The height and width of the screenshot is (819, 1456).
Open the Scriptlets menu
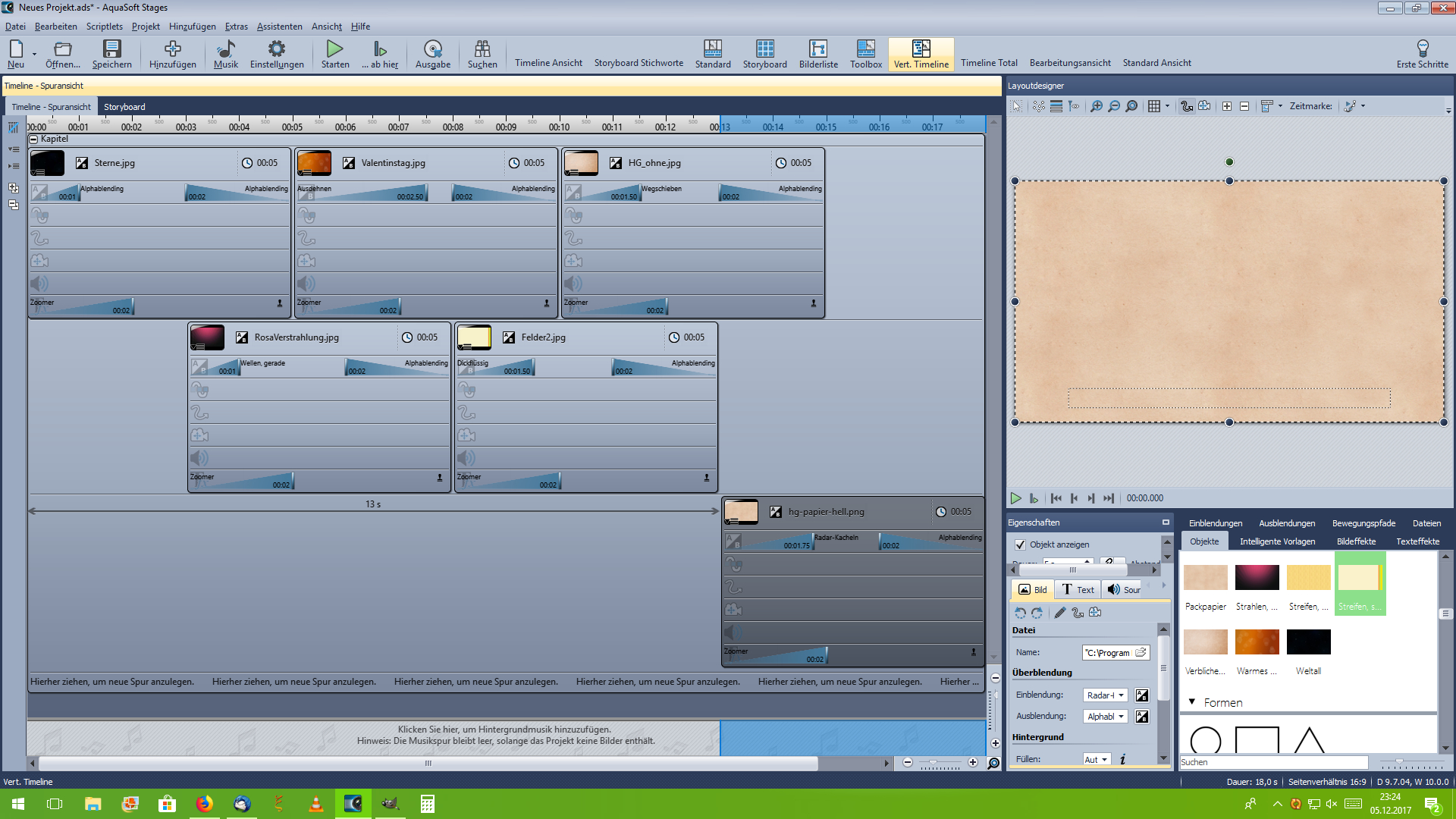tap(104, 27)
